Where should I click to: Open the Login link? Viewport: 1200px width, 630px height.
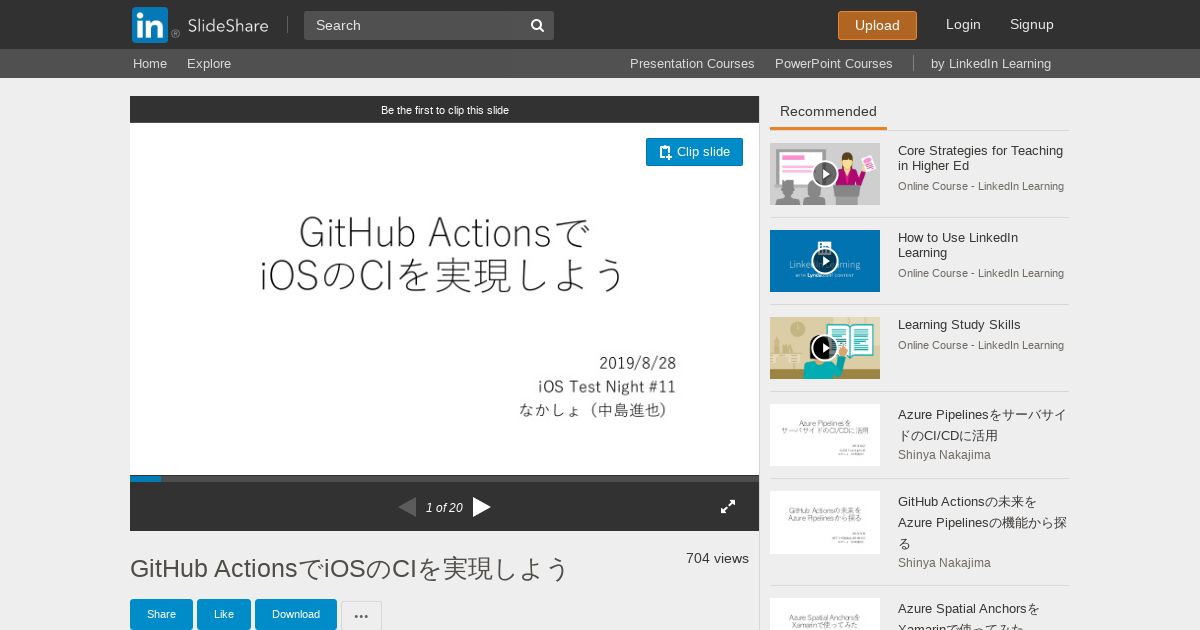click(x=963, y=24)
